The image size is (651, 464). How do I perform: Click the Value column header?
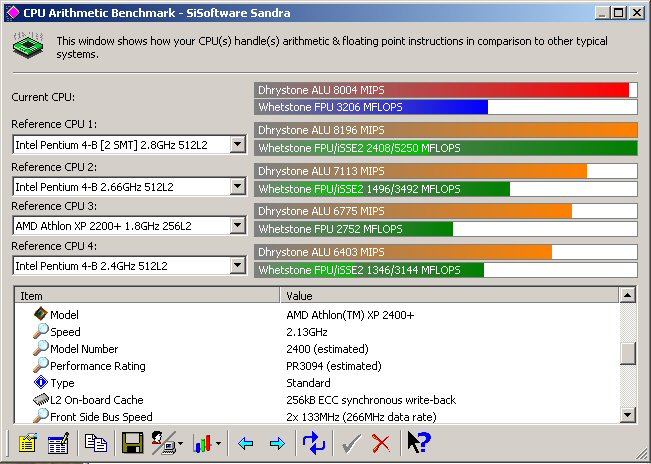(450, 296)
